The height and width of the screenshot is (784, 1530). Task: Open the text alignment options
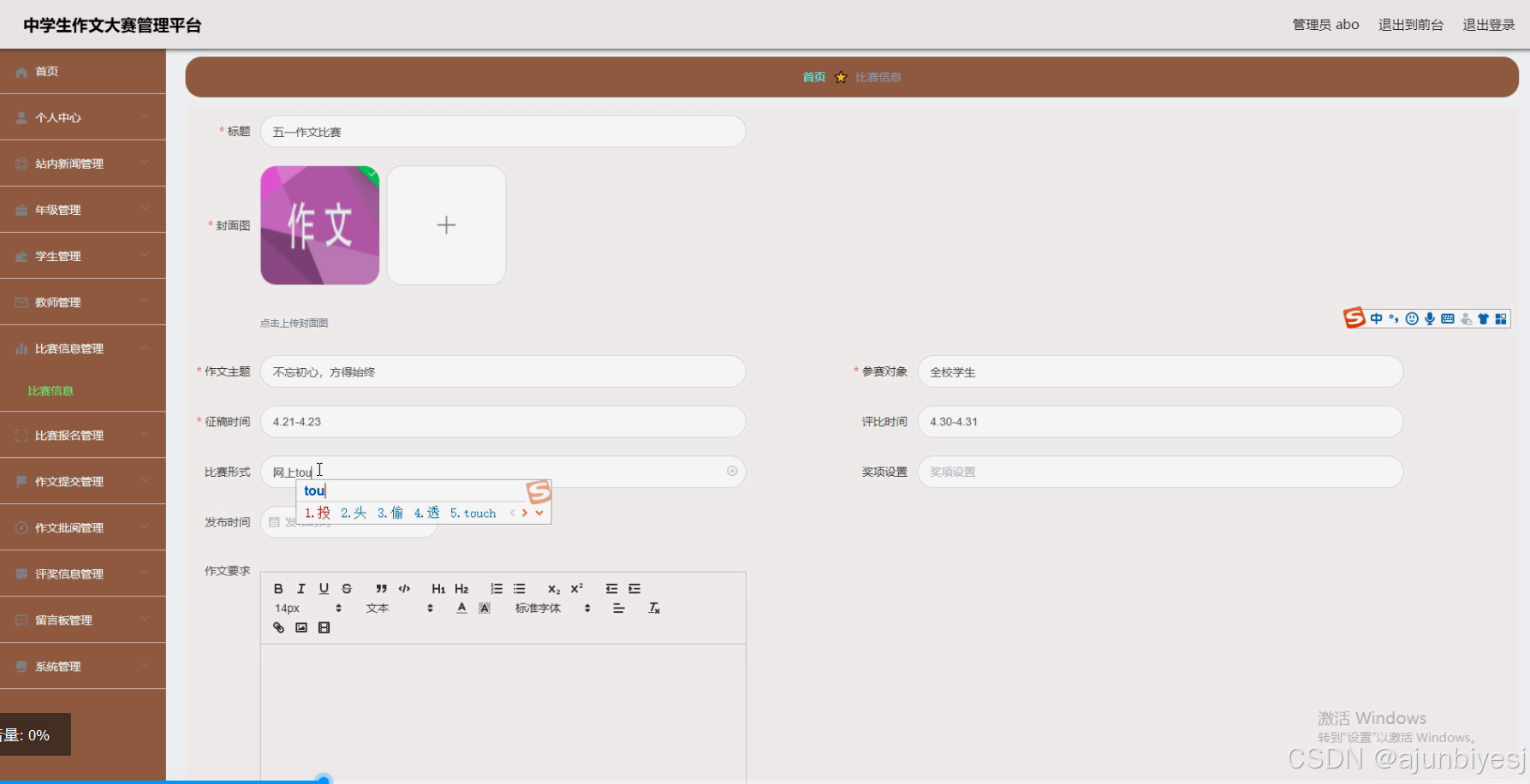(619, 609)
